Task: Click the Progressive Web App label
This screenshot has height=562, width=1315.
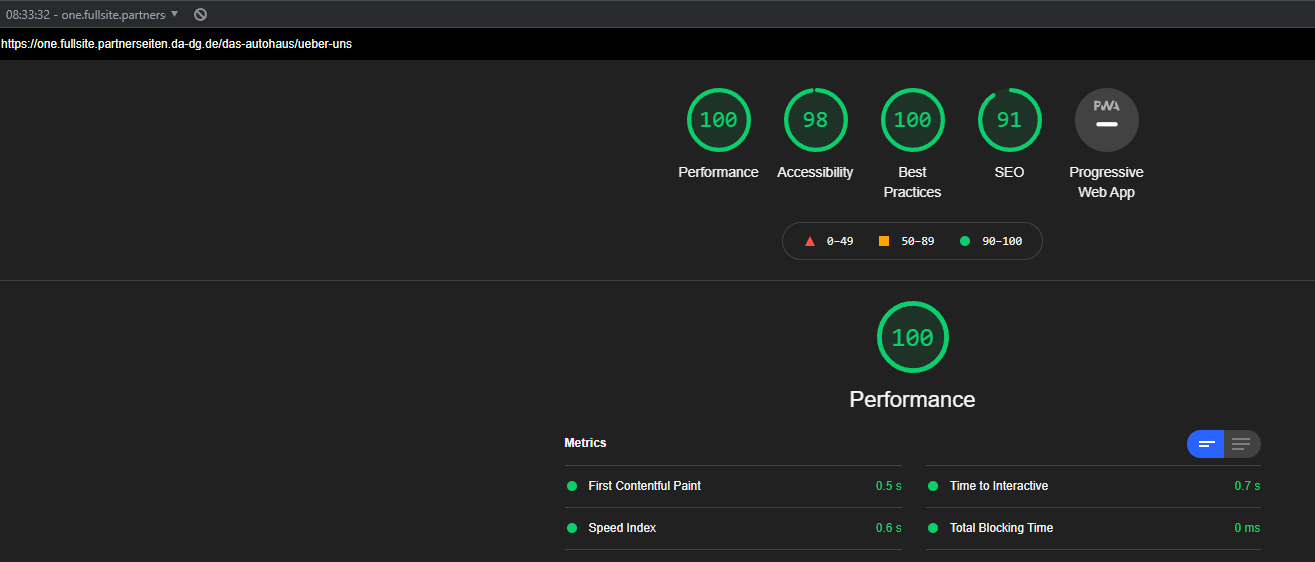Action: click(x=1106, y=182)
